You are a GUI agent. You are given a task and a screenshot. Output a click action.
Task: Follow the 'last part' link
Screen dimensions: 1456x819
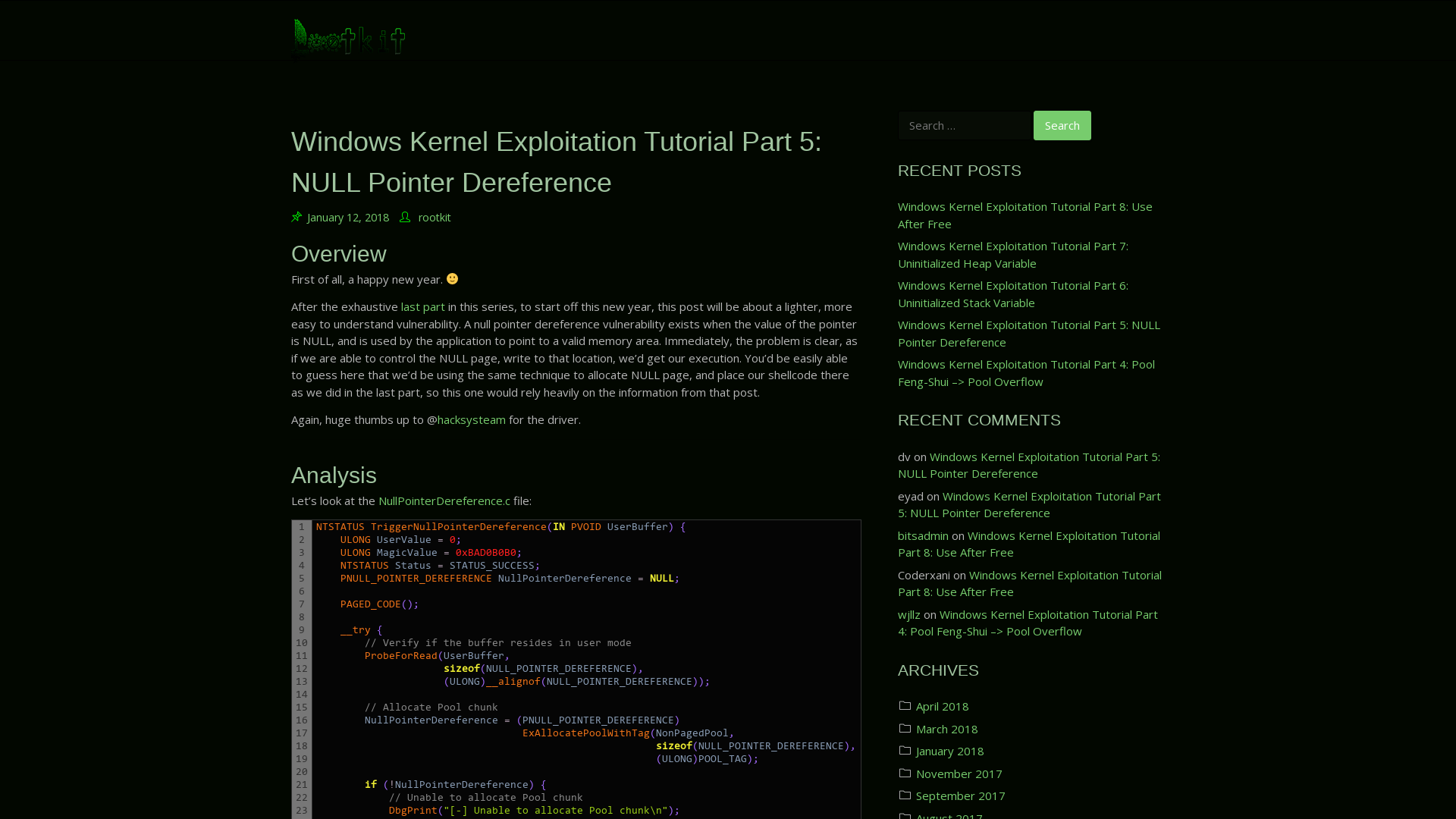coord(423,307)
